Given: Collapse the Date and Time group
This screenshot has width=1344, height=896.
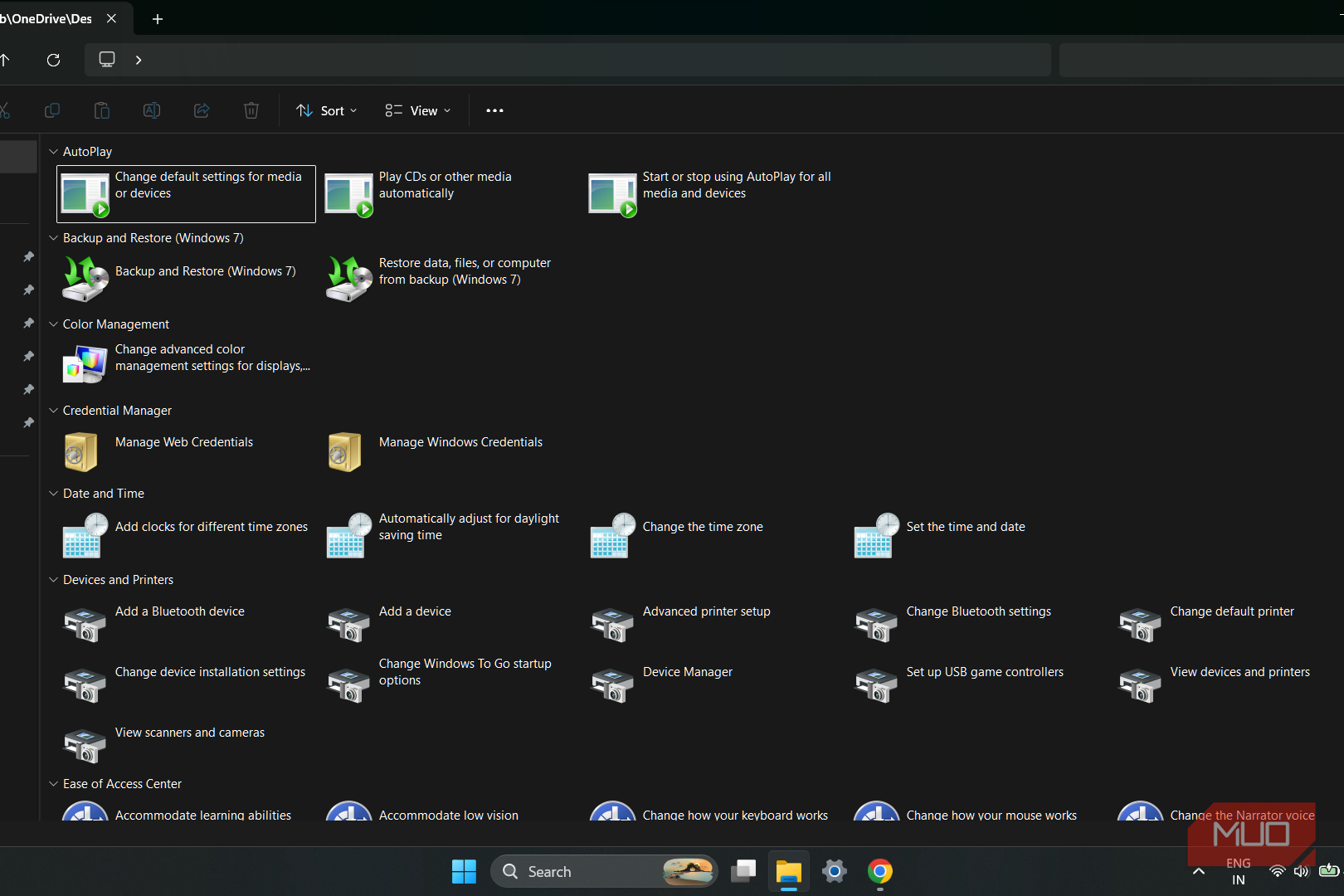Looking at the screenshot, I should [53, 494].
